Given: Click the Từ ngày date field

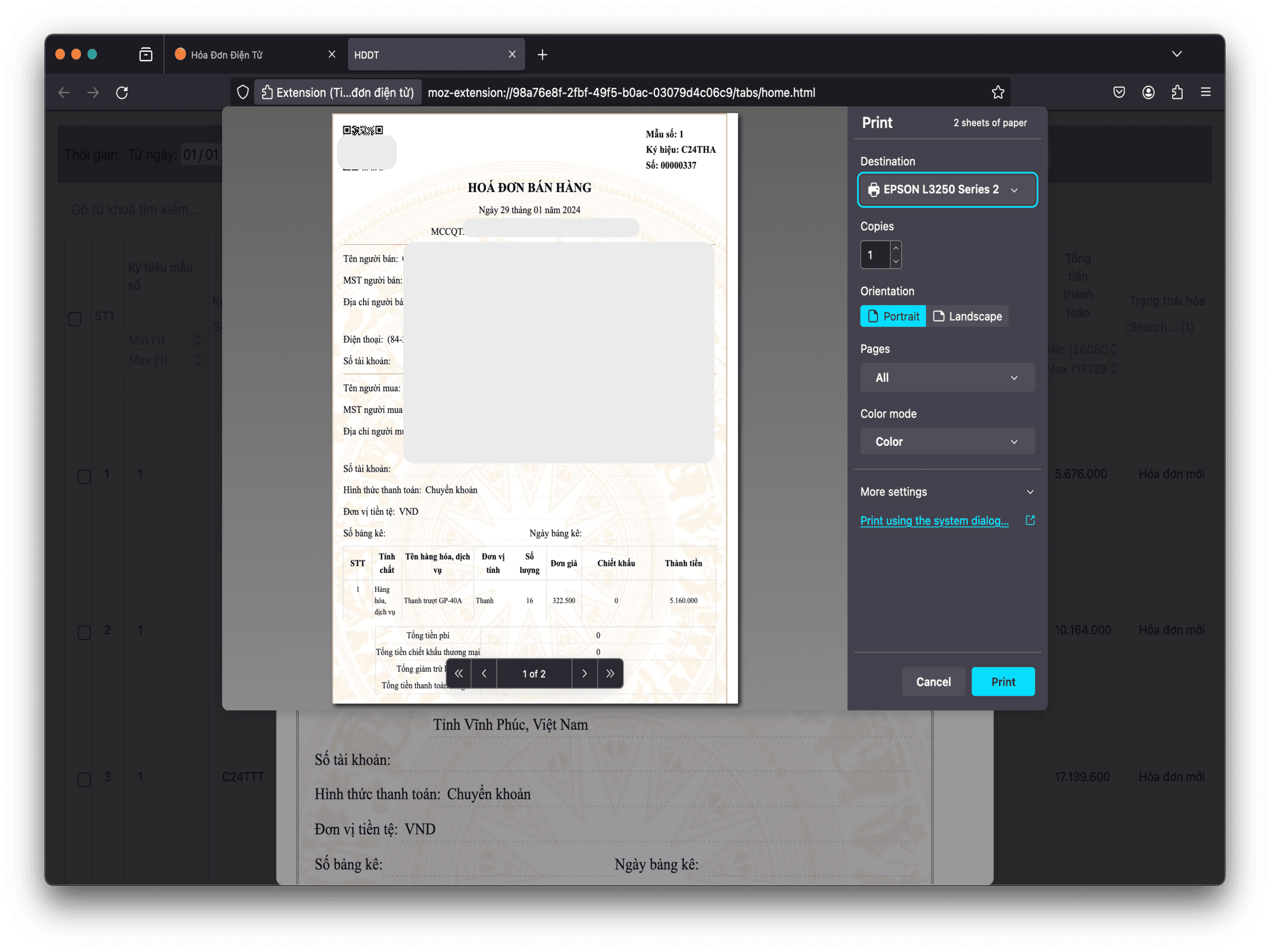Looking at the screenshot, I should pos(201,154).
